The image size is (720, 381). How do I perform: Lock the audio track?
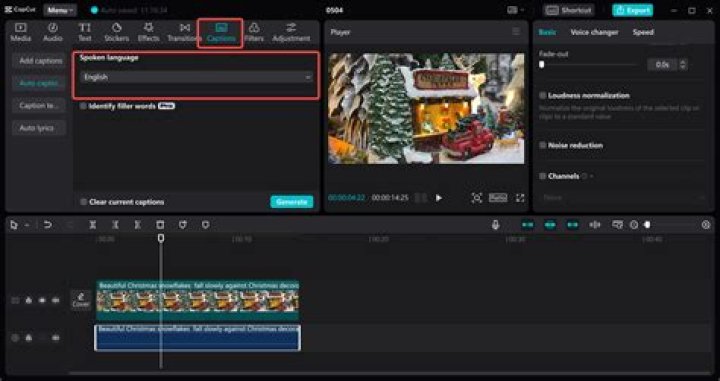point(28,338)
